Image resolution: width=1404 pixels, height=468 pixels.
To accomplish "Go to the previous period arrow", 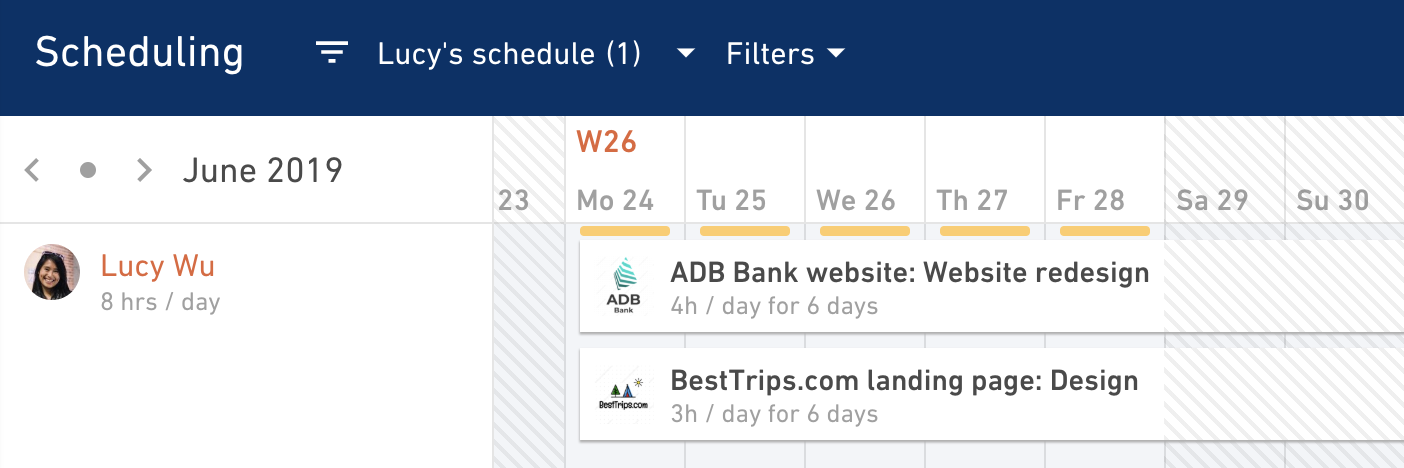I will (32, 170).
